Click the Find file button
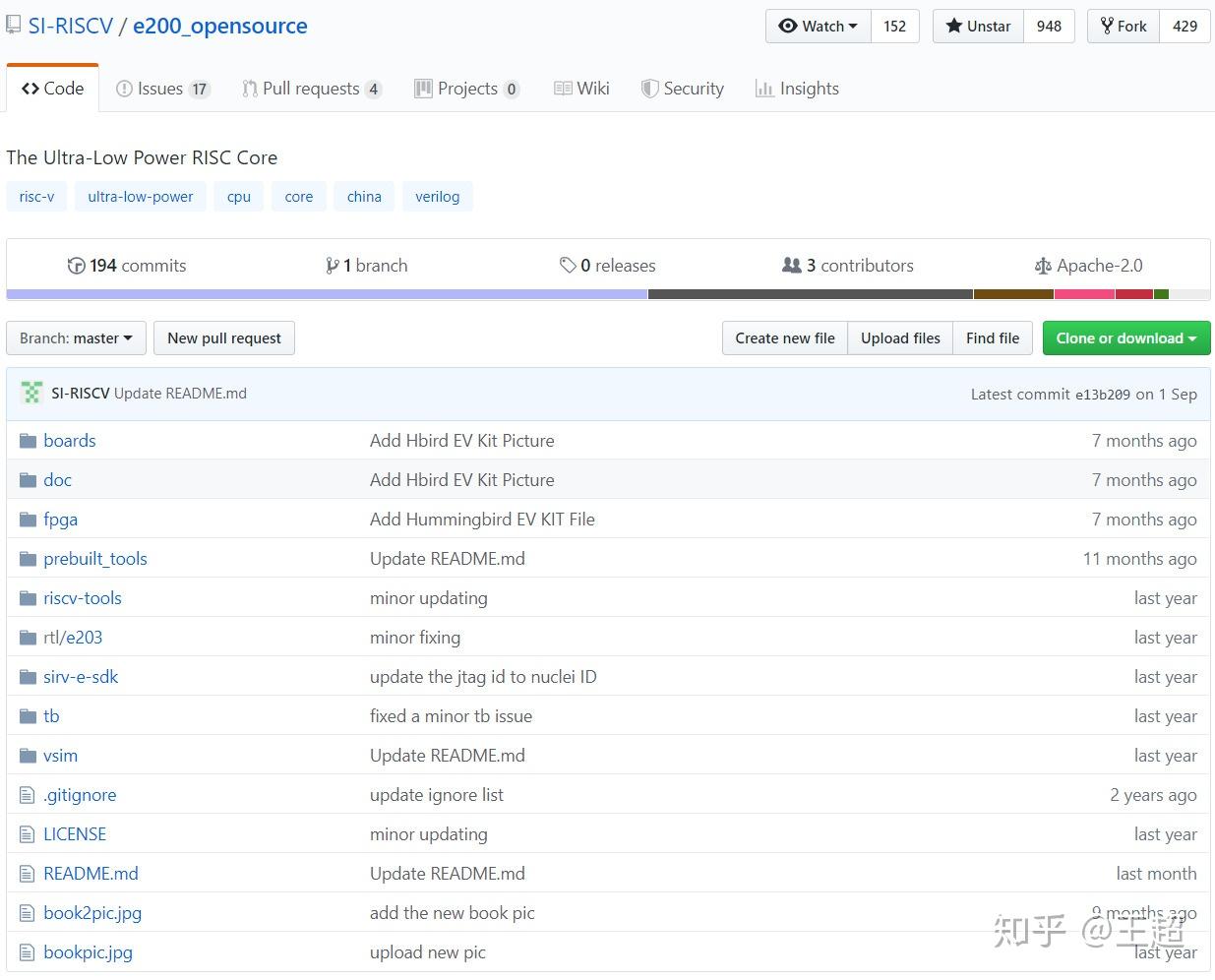 point(992,337)
